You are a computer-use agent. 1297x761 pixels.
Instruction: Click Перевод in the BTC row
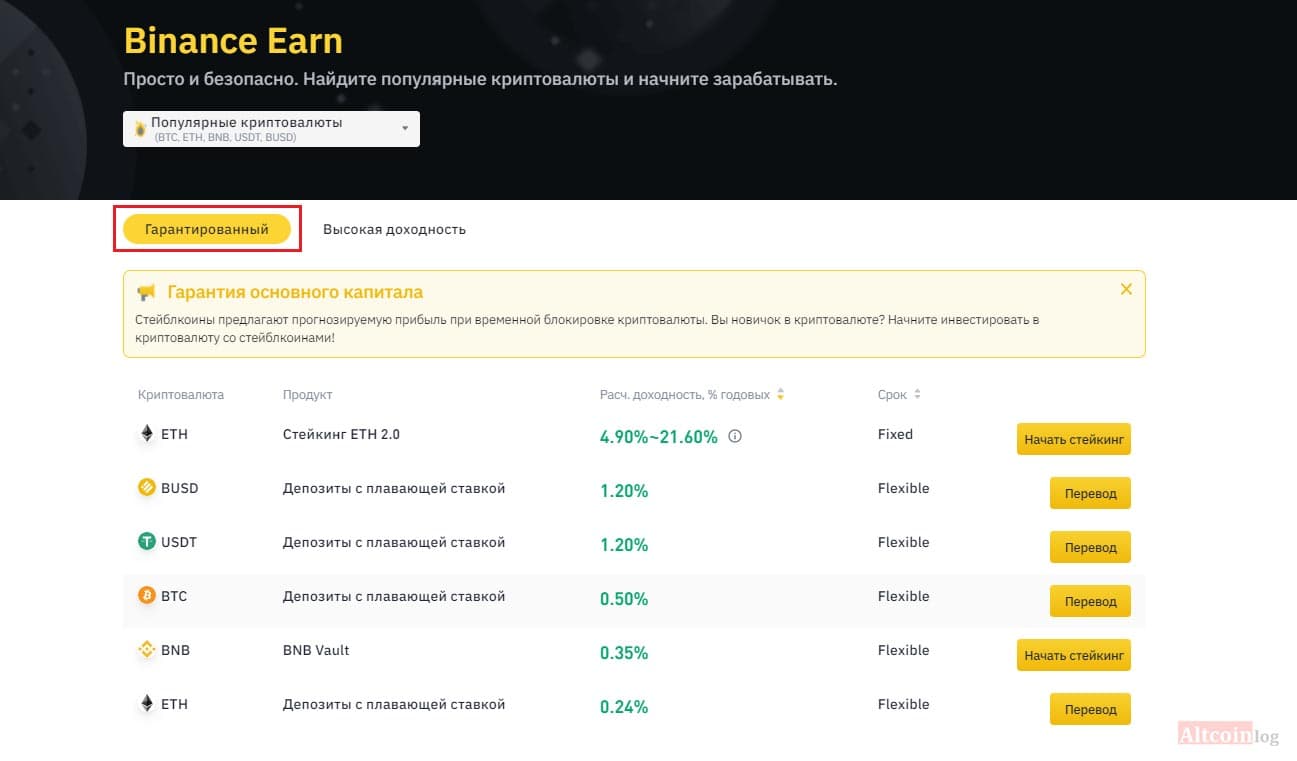(x=1090, y=601)
